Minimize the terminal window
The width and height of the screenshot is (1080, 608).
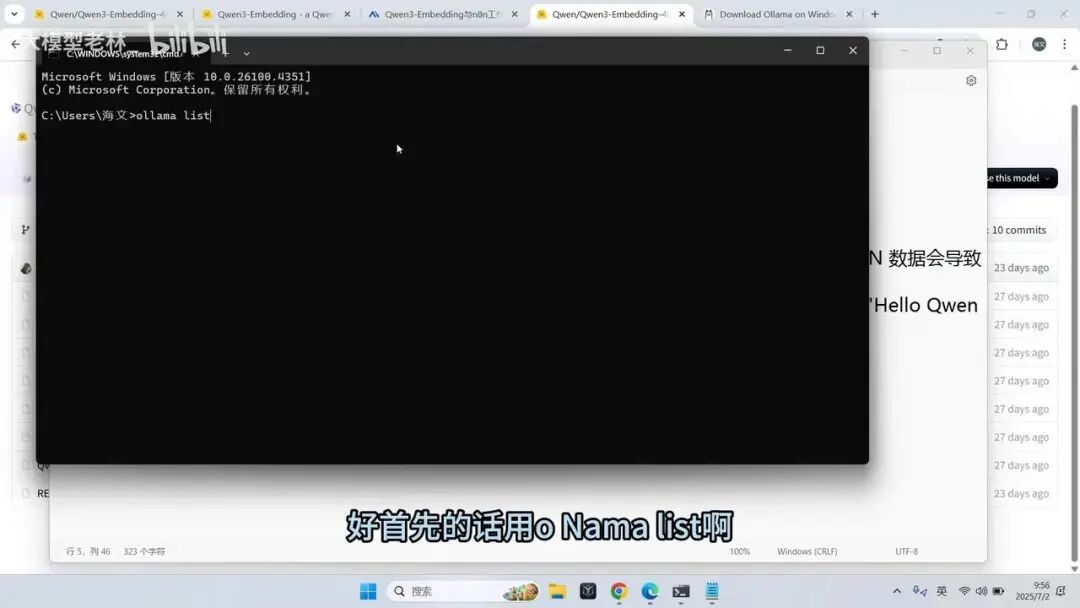tap(787, 50)
